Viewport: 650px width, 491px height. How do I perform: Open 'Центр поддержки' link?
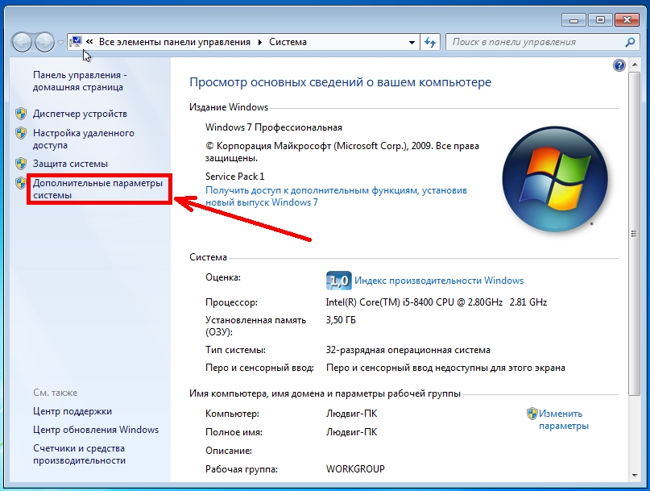click(73, 411)
